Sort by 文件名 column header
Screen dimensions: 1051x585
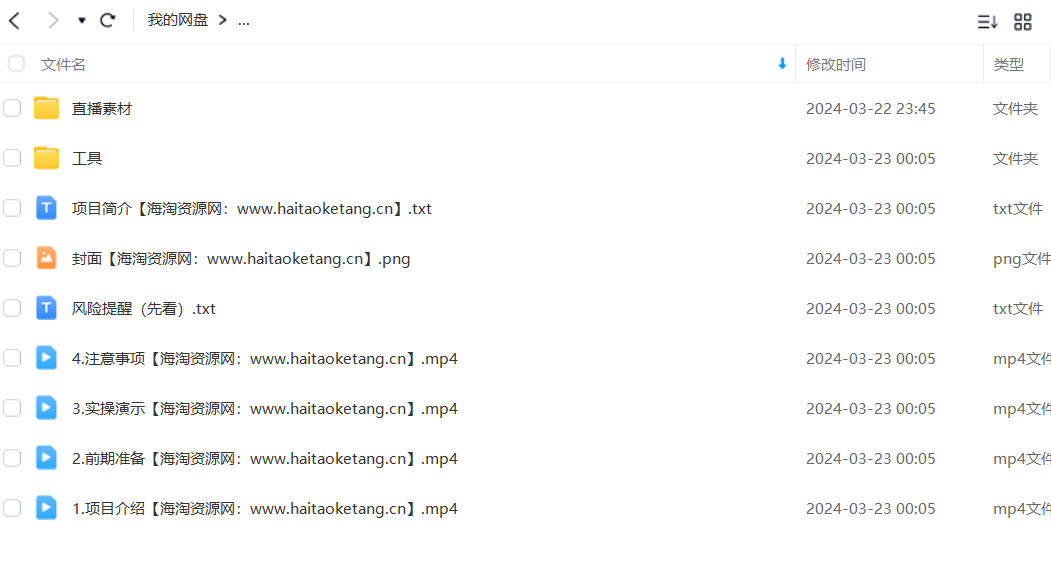point(63,64)
